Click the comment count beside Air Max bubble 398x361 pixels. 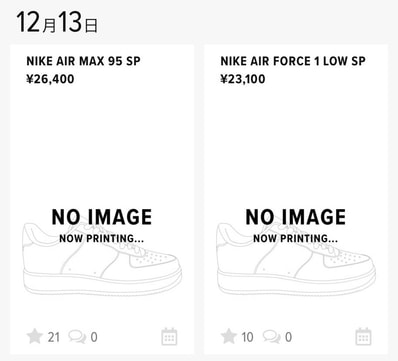coord(94,337)
